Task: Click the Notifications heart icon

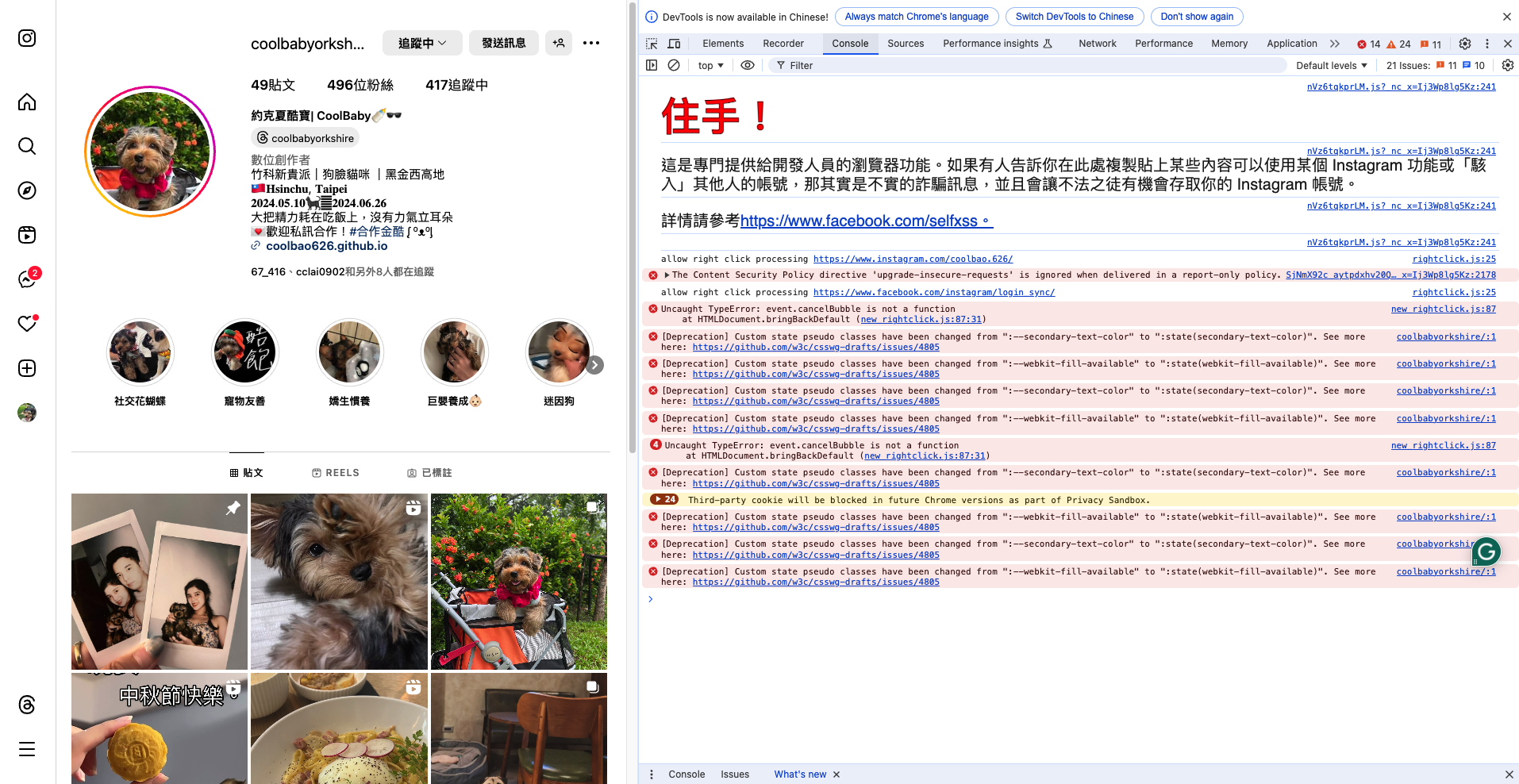Action: 27,324
